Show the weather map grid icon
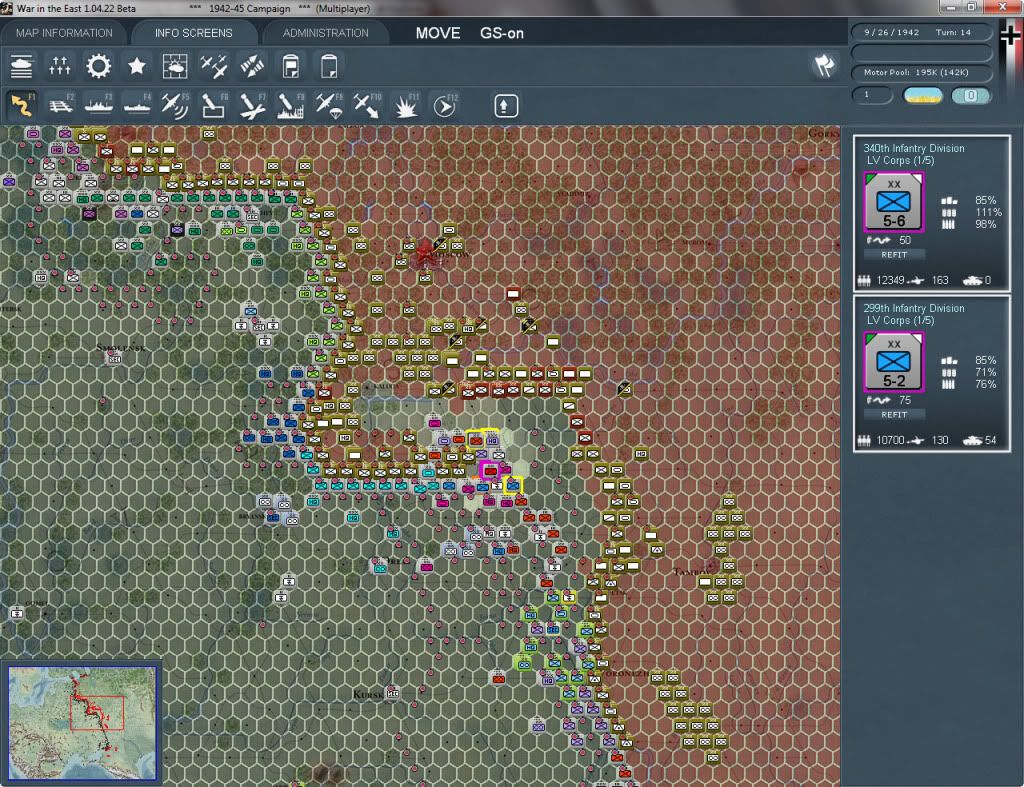Viewport: 1024px width, 787px height. tap(175, 67)
